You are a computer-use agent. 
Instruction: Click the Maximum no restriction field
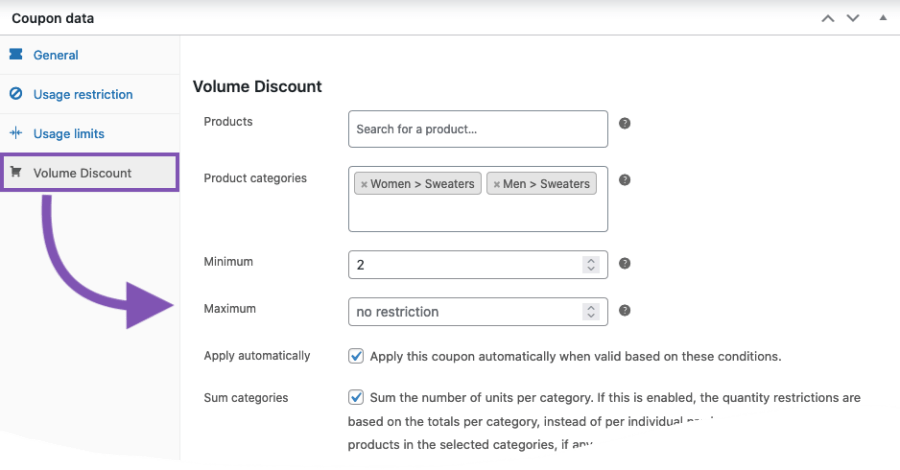pos(478,312)
